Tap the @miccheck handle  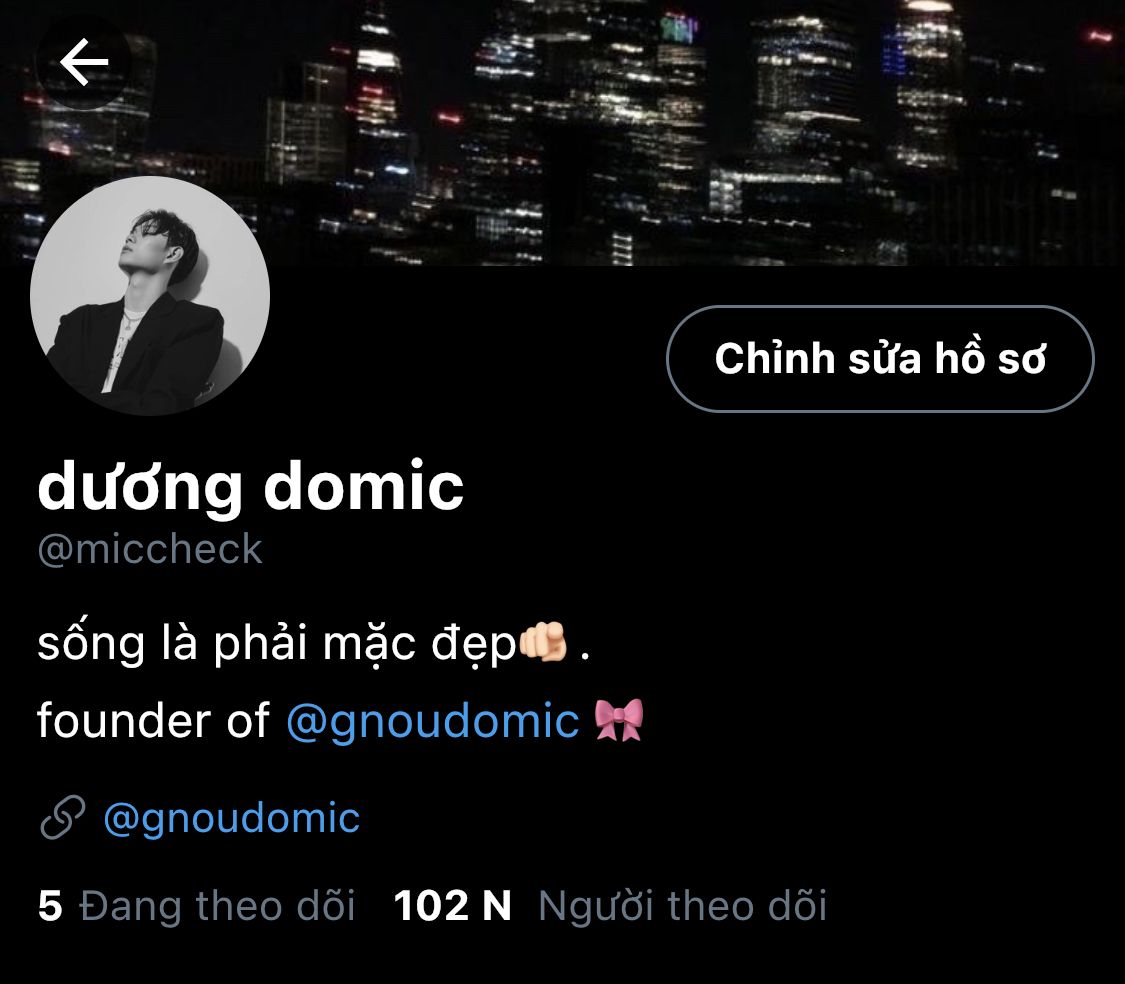pyautogui.click(x=150, y=550)
